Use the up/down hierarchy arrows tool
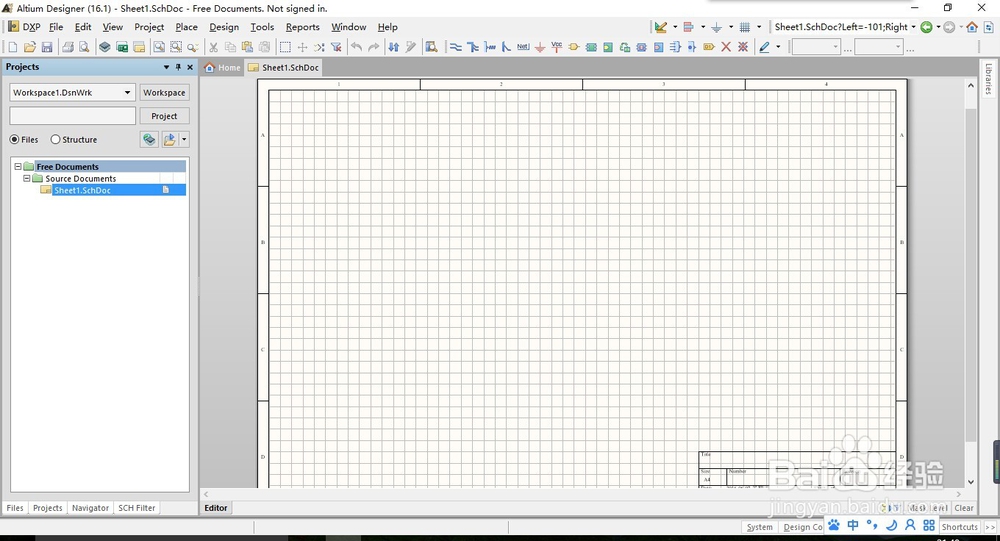 pos(393,47)
